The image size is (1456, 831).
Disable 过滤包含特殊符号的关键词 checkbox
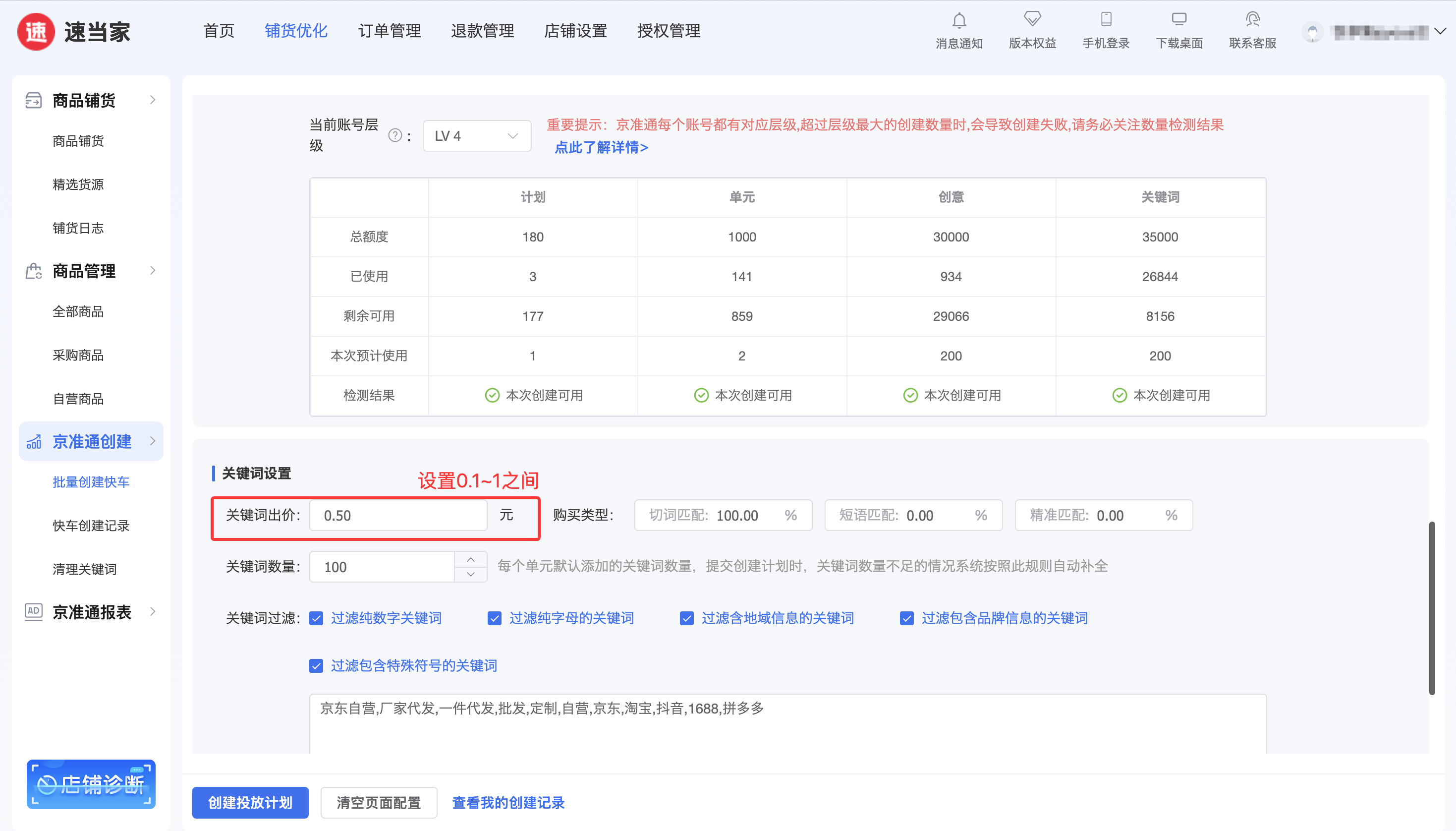click(316, 665)
